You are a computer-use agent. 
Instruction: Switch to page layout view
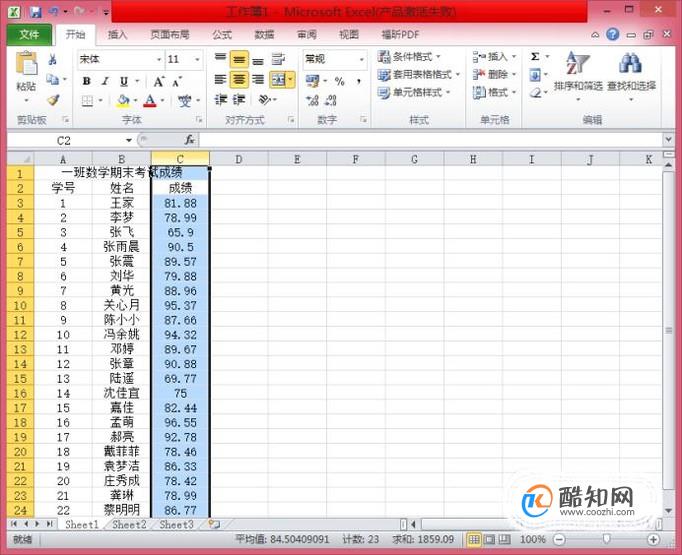click(489, 540)
